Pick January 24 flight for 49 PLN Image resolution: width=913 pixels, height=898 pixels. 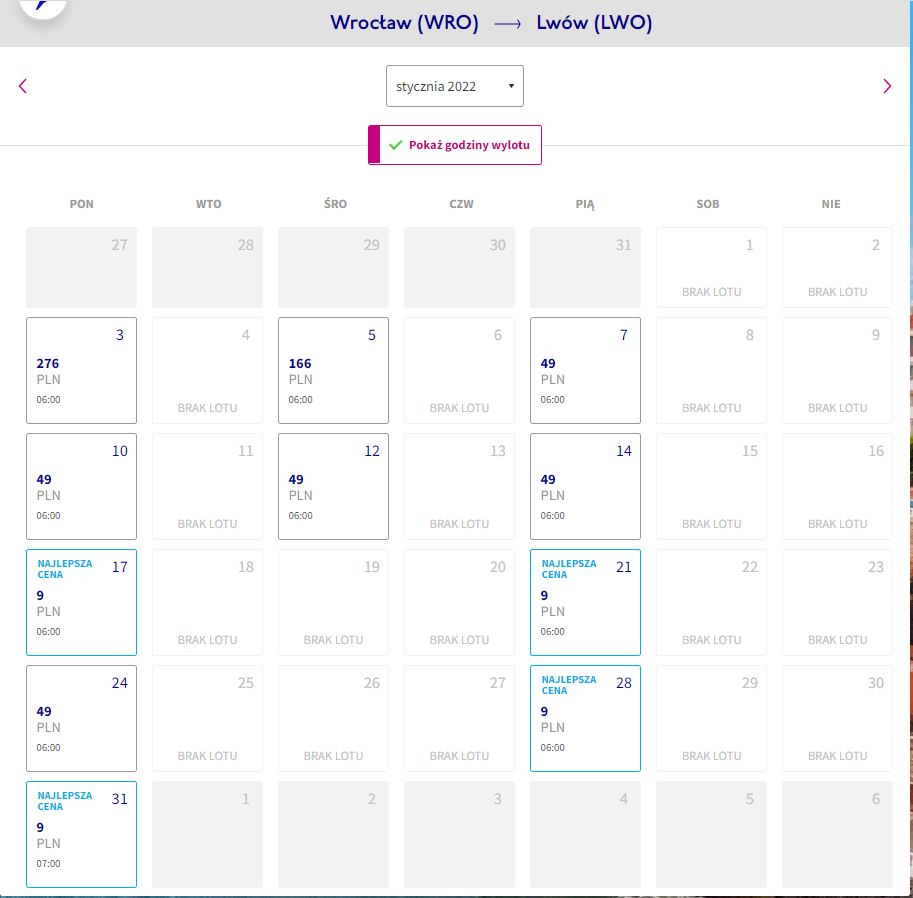[x=82, y=718]
